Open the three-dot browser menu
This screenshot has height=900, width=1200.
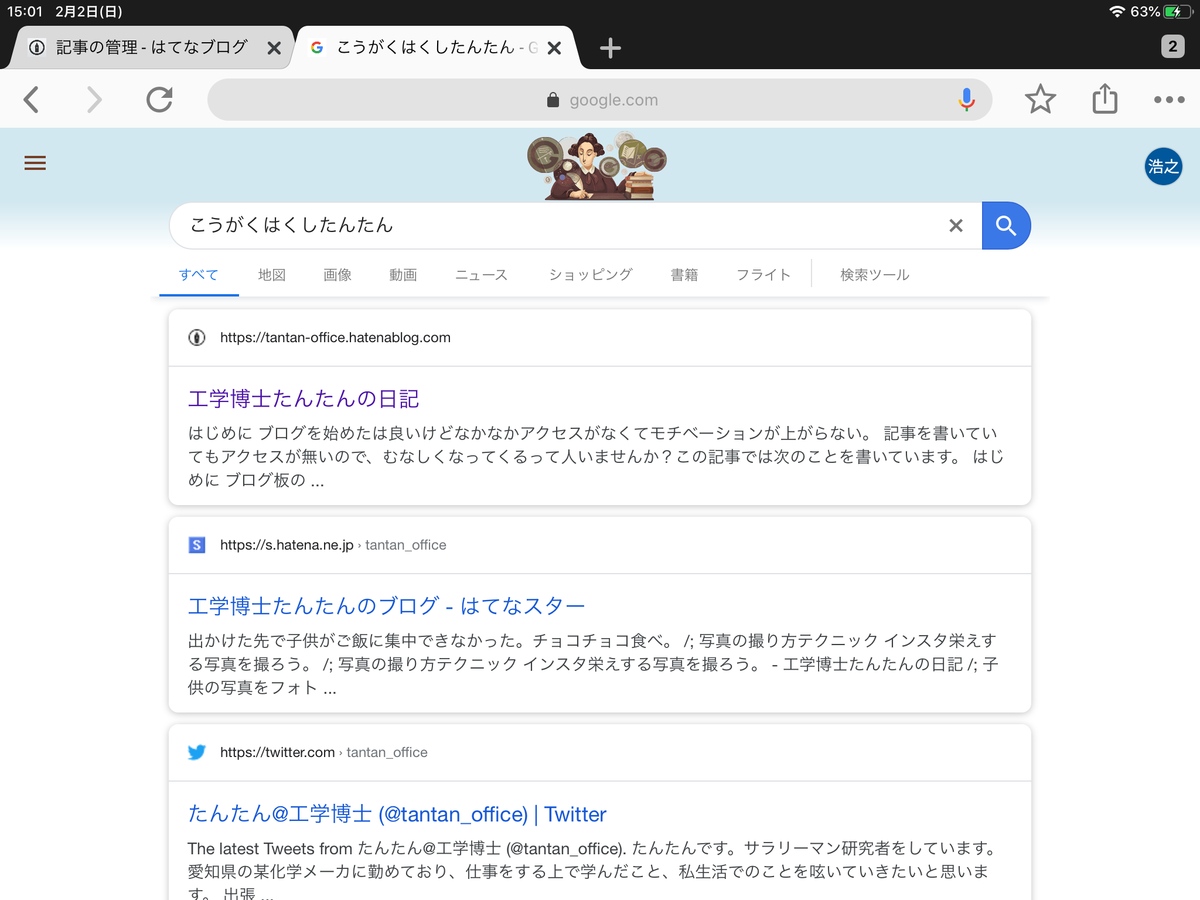click(1169, 99)
